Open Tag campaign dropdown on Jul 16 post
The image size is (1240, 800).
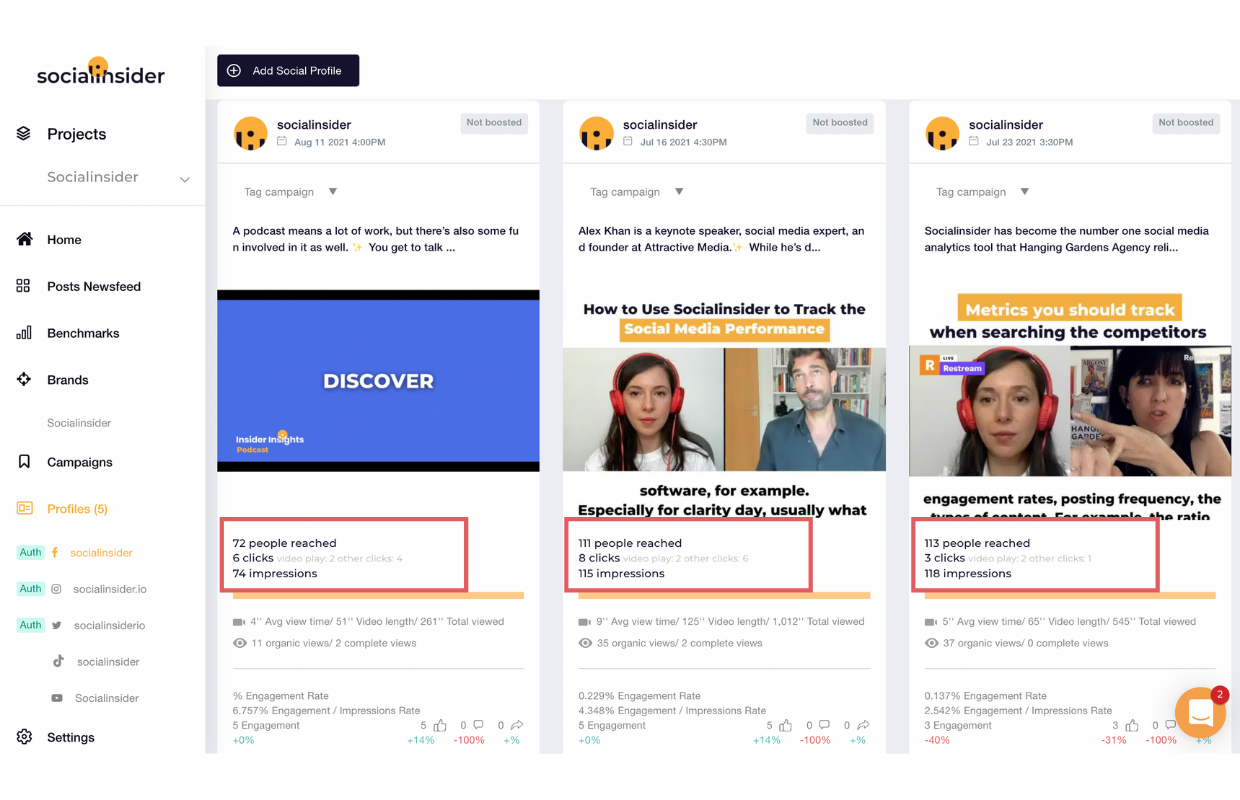coord(636,192)
